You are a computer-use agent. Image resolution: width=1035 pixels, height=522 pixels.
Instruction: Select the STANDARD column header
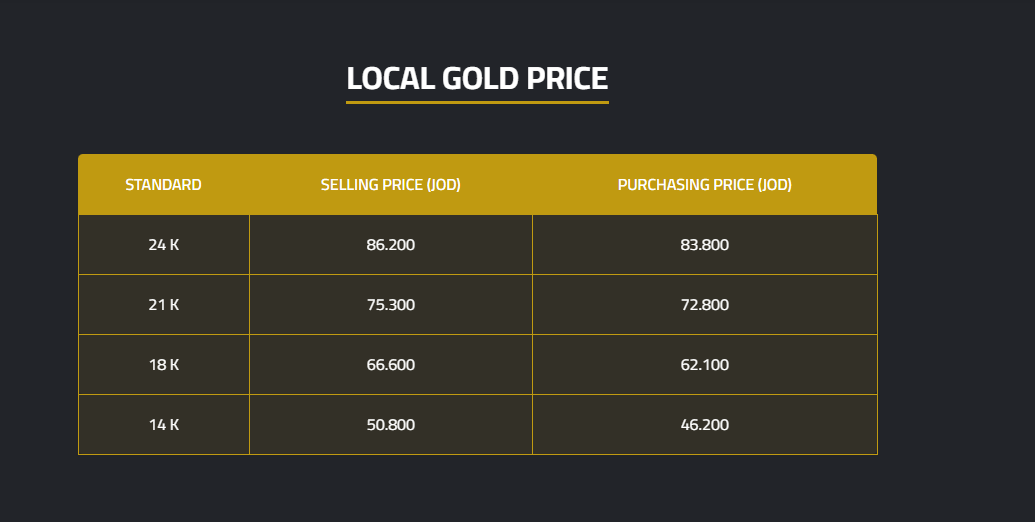coord(163,185)
